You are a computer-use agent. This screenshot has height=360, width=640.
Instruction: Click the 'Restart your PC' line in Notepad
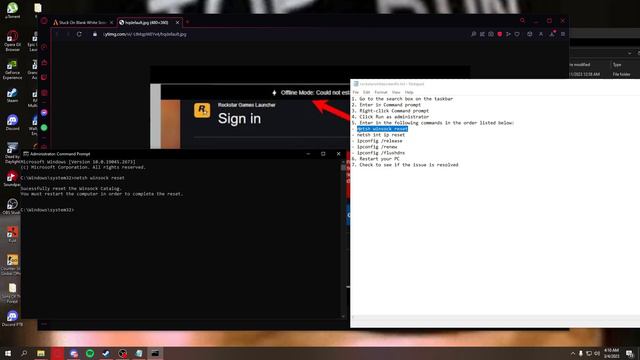pos(376,159)
